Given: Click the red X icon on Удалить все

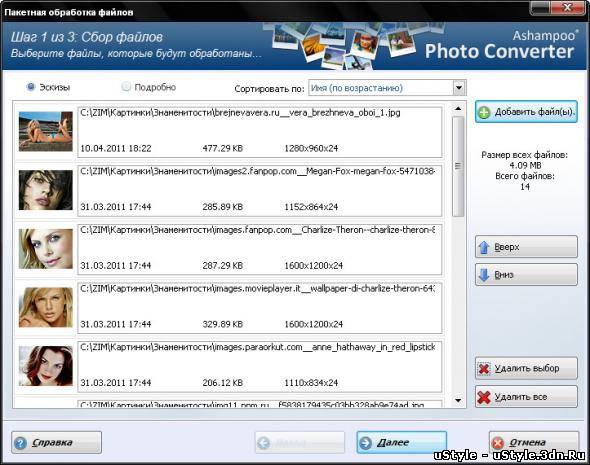Looking at the screenshot, I should pyautogui.click(x=484, y=397).
